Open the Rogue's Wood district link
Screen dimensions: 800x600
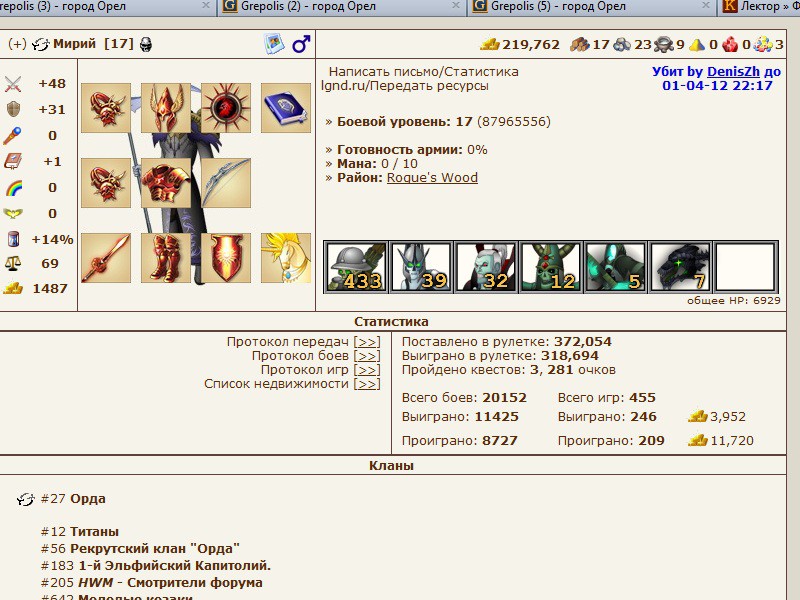tap(432, 178)
